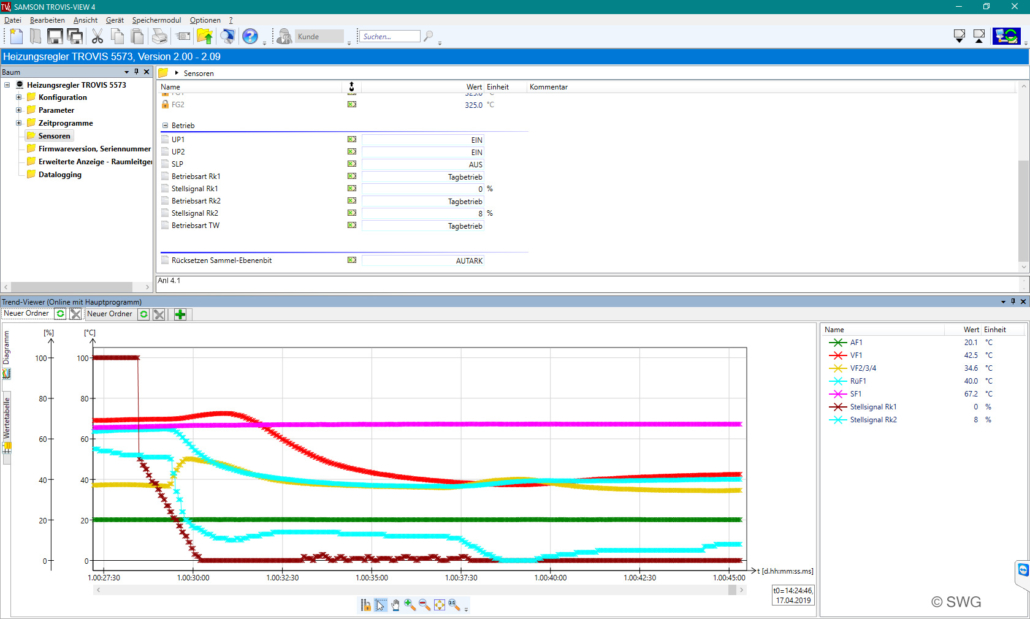Viewport: 1030px width, 619px height.
Task: Tick the checkbox next to Stellsignal Rk2
Action: click(x=165, y=213)
